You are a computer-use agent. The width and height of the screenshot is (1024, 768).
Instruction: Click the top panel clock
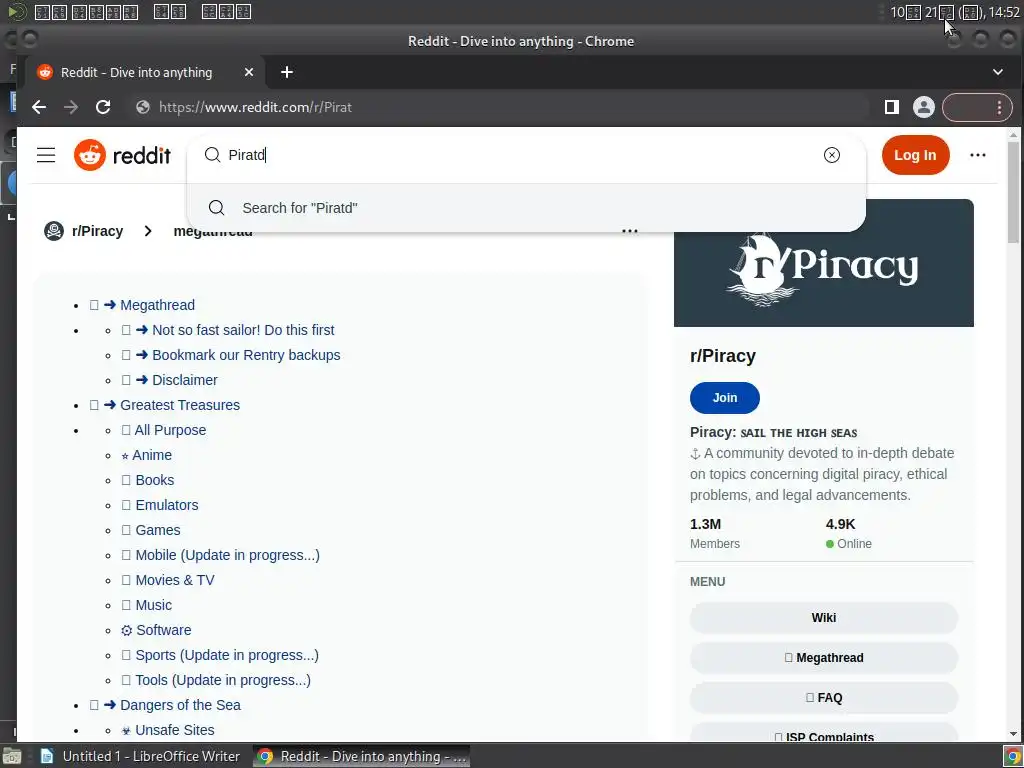click(955, 12)
